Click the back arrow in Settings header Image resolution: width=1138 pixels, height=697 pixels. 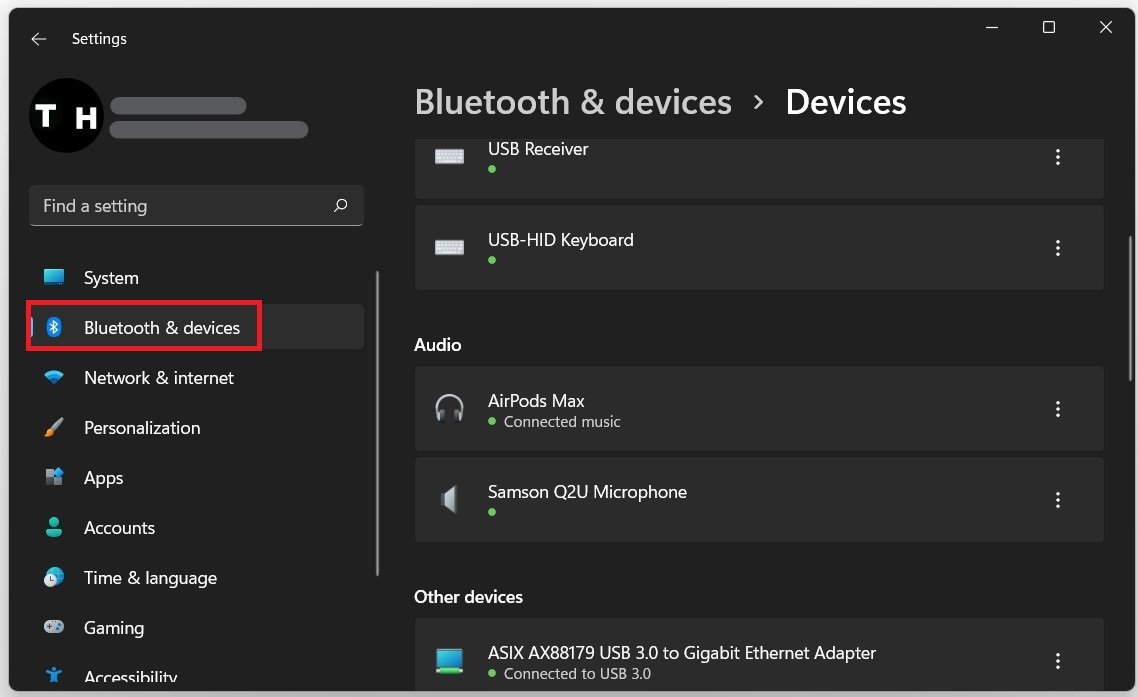coord(38,39)
